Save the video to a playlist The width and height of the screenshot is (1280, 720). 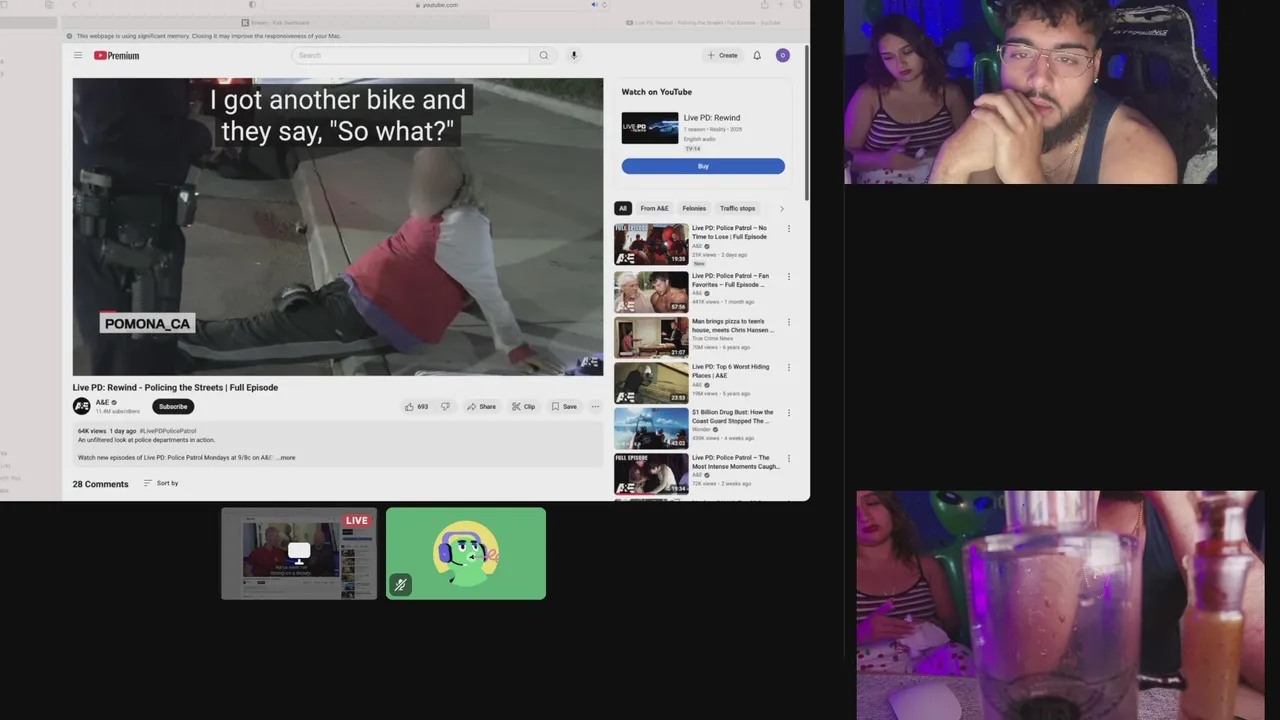click(565, 406)
